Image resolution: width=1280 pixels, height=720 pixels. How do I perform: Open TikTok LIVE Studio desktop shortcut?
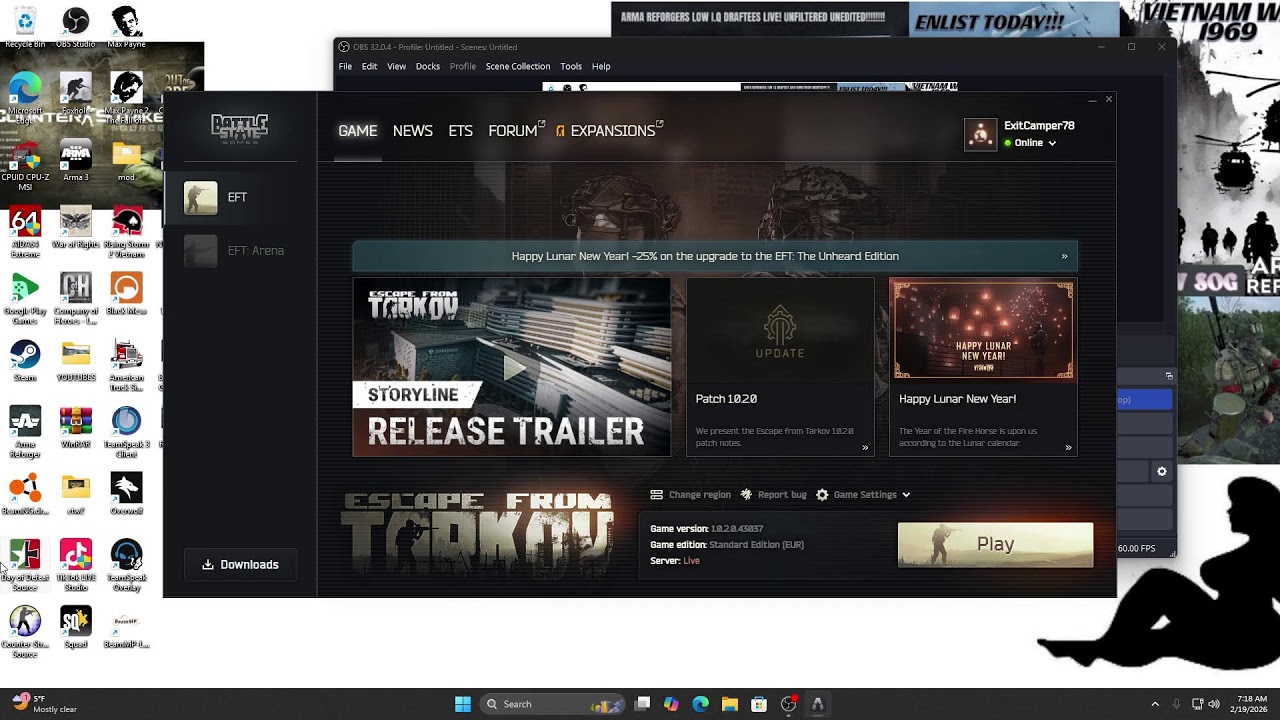pyautogui.click(x=76, y=565)
